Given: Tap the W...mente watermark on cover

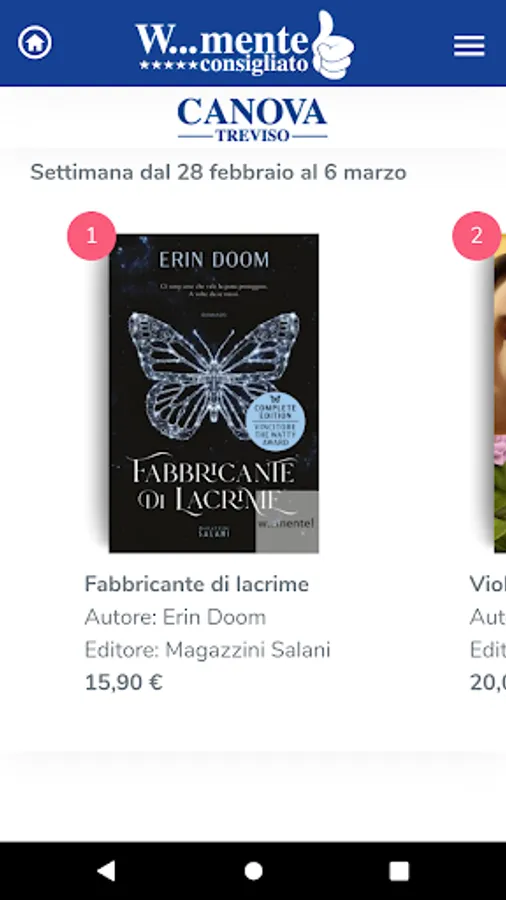Looking at the screenshot, I should [287, 521].
